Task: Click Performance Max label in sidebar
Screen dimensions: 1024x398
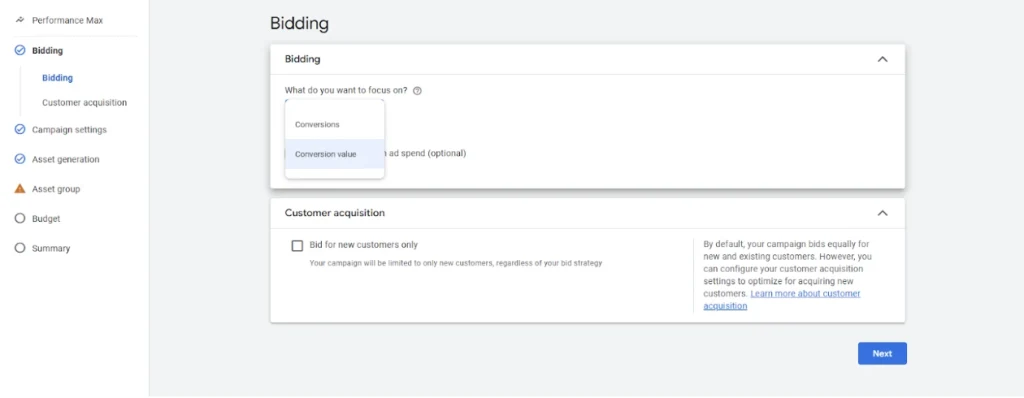Action: click(x=67, y=20)
